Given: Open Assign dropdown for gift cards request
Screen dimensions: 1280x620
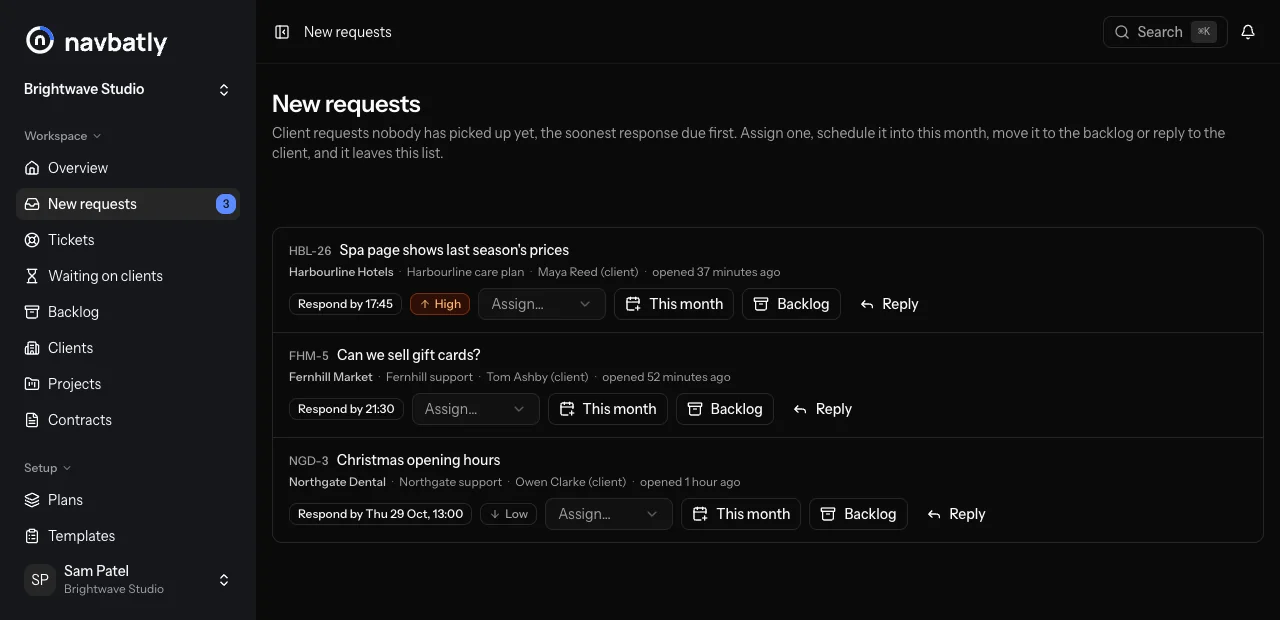Looking at the screenshot, I should point(476,409).
